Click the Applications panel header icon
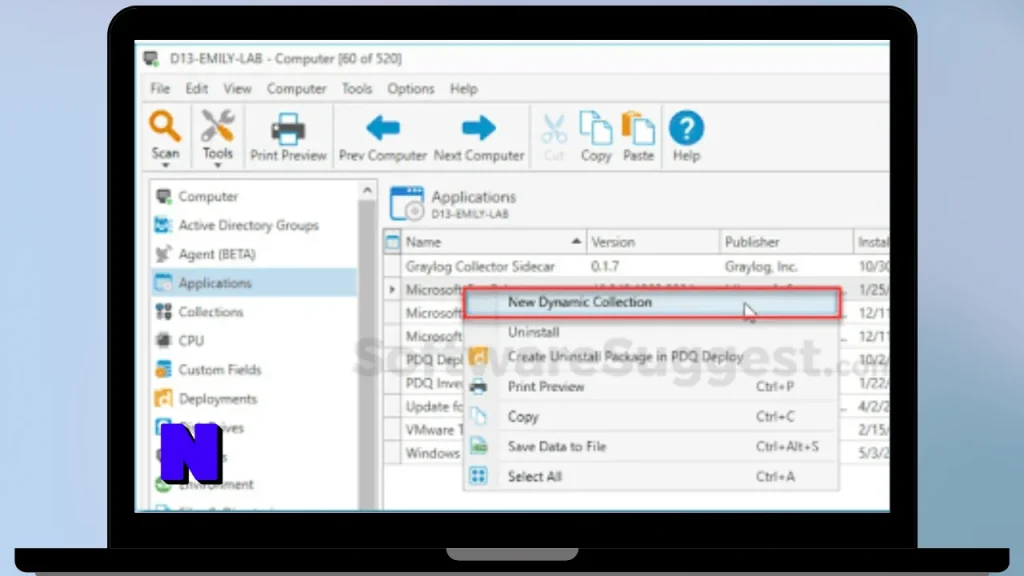Screen dimensions: 1024x576 [407, 203]
